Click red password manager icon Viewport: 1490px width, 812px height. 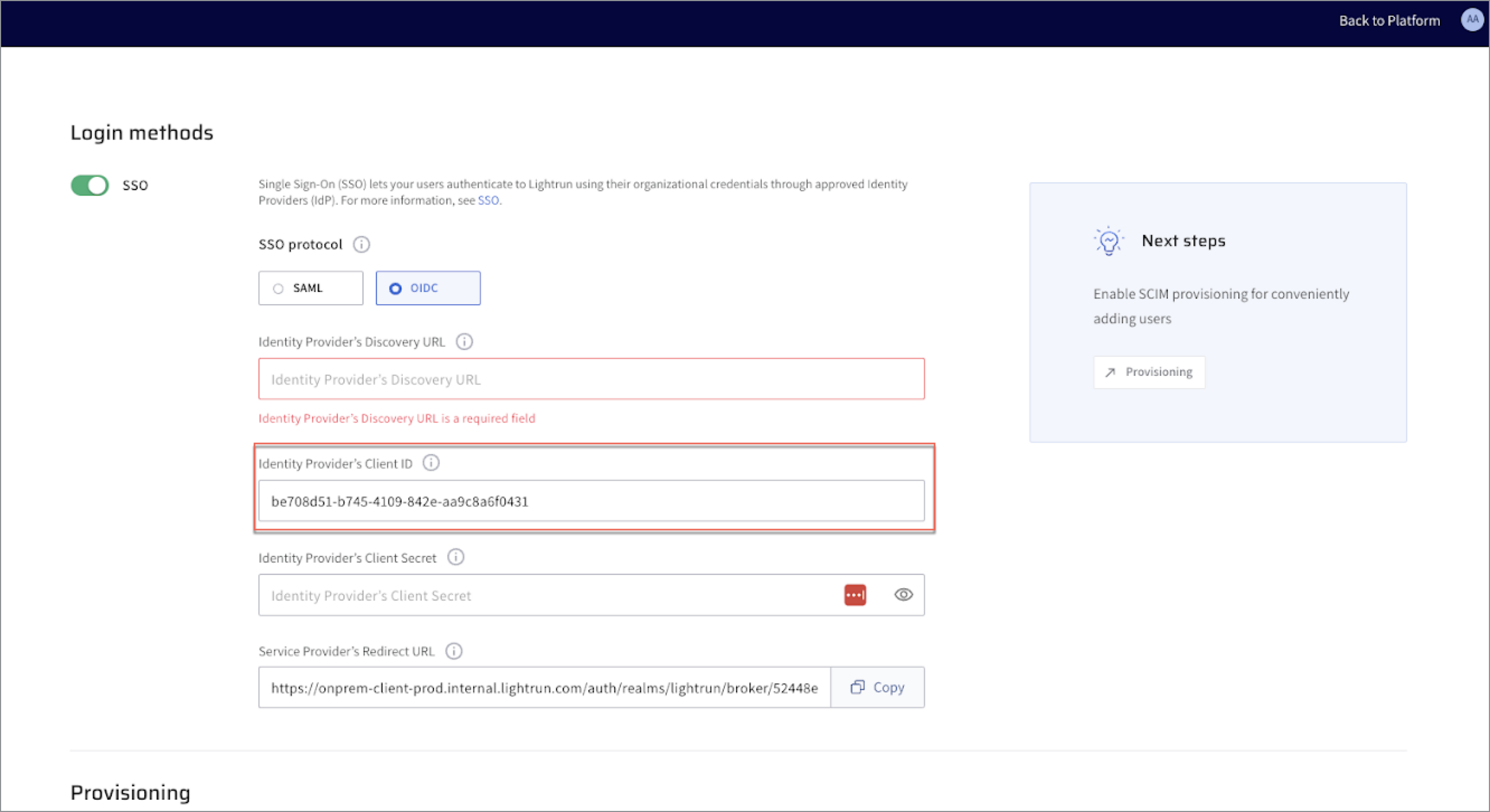pos(855,594)
